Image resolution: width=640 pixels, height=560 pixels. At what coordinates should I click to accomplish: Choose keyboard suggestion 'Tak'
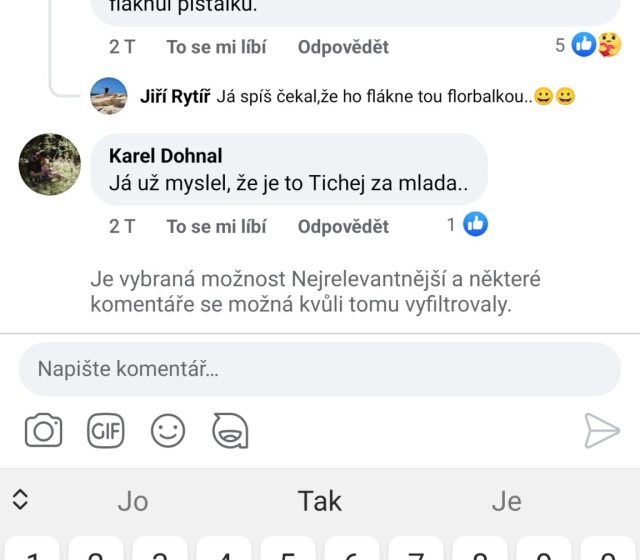(x=320, y=501)
